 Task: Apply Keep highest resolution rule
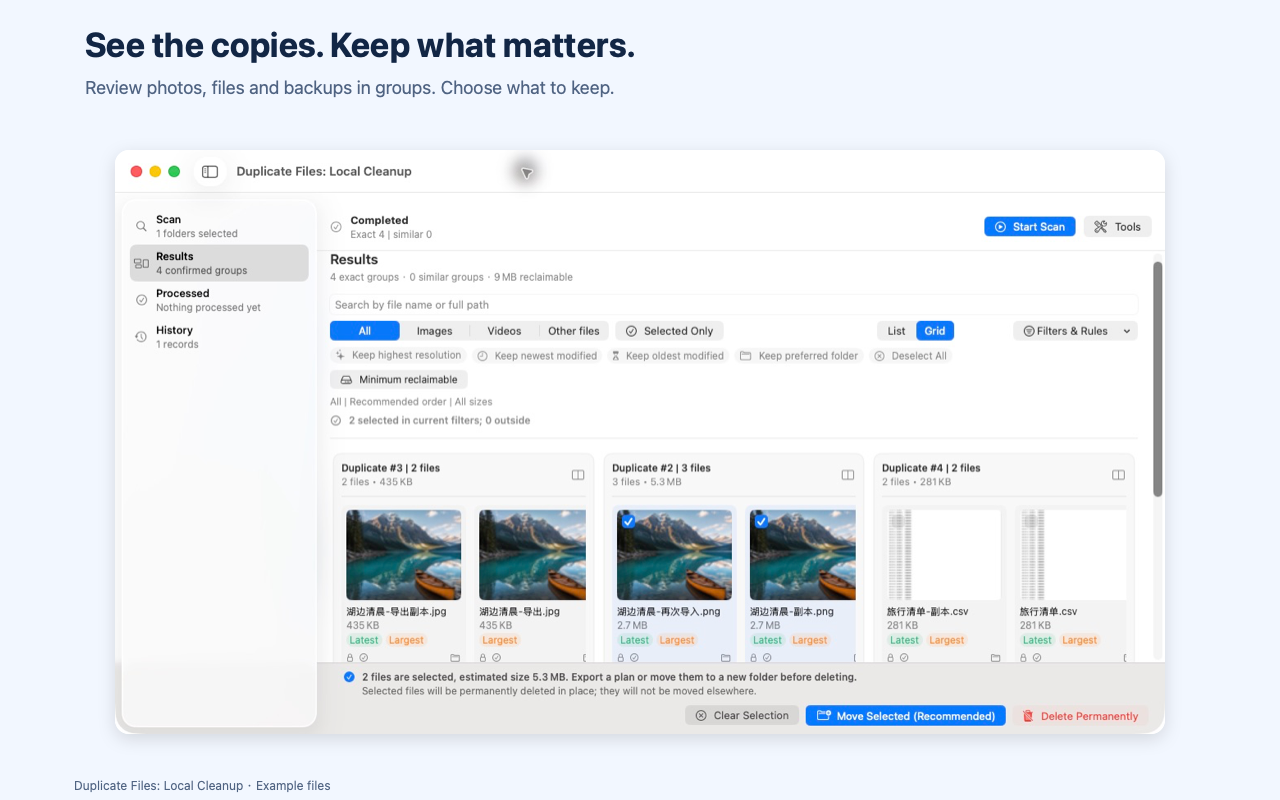pos(399,356)
